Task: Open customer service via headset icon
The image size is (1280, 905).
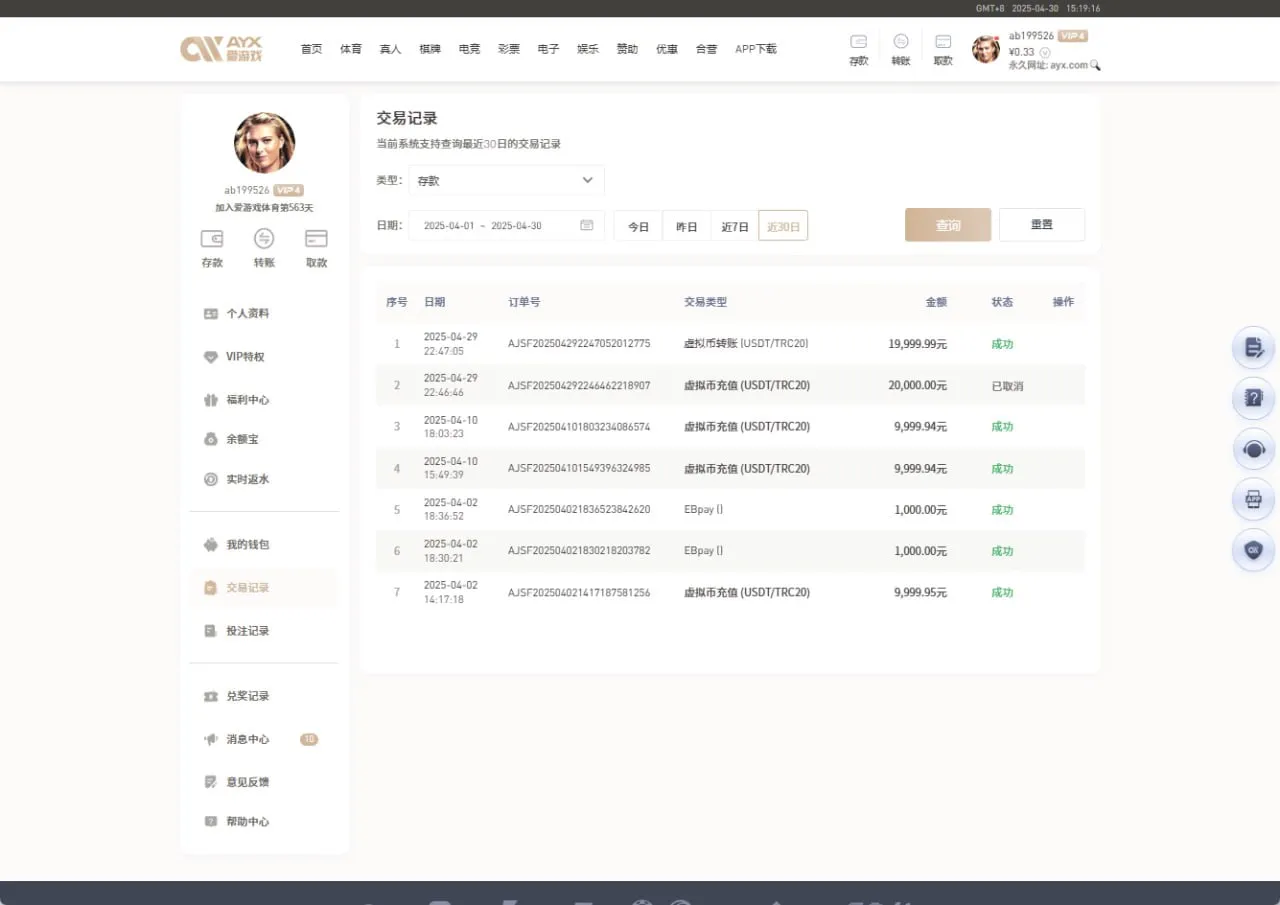Action: 1253,449
